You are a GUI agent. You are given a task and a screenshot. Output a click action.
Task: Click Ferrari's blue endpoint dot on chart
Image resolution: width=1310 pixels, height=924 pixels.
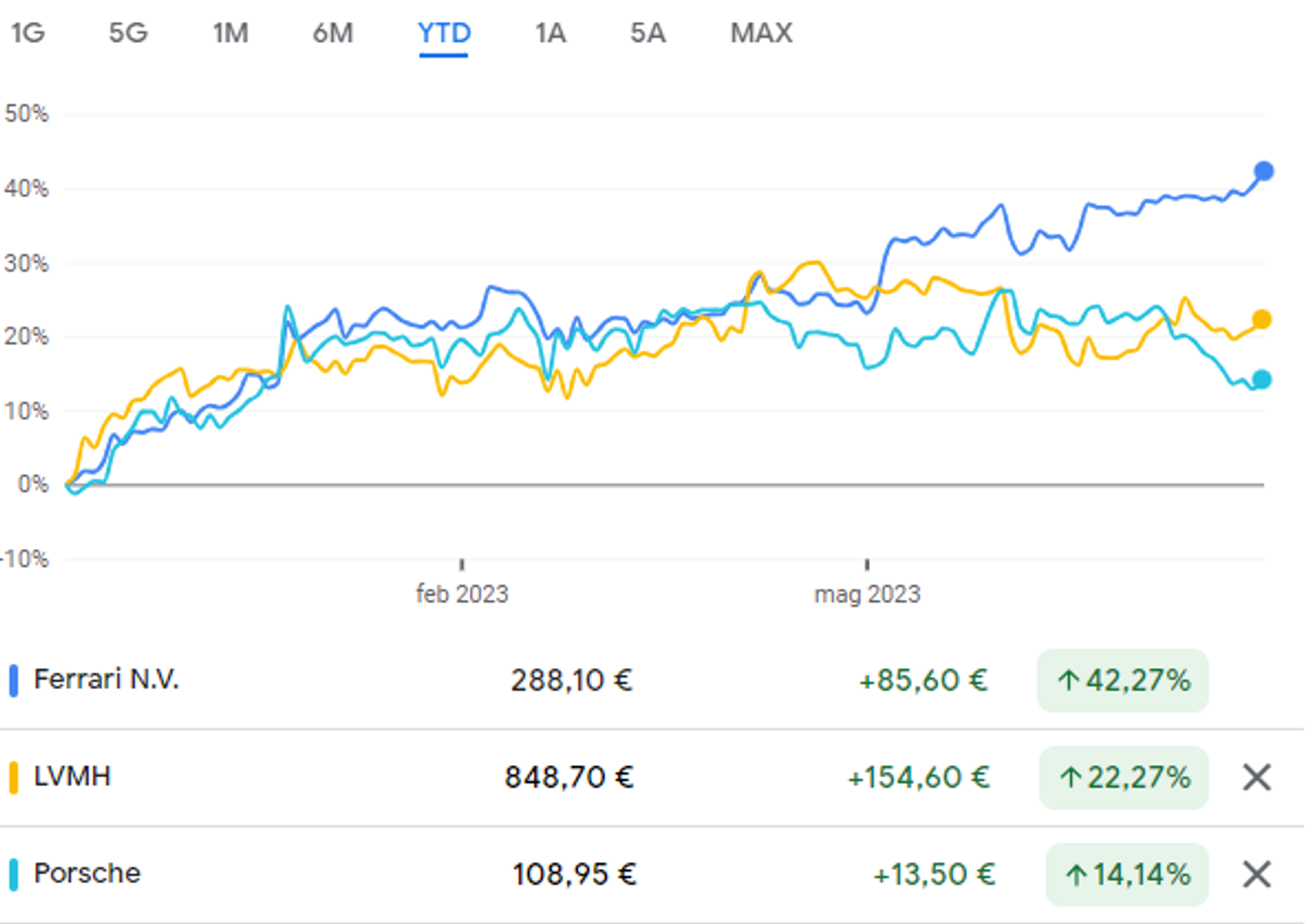point(1263,171)
